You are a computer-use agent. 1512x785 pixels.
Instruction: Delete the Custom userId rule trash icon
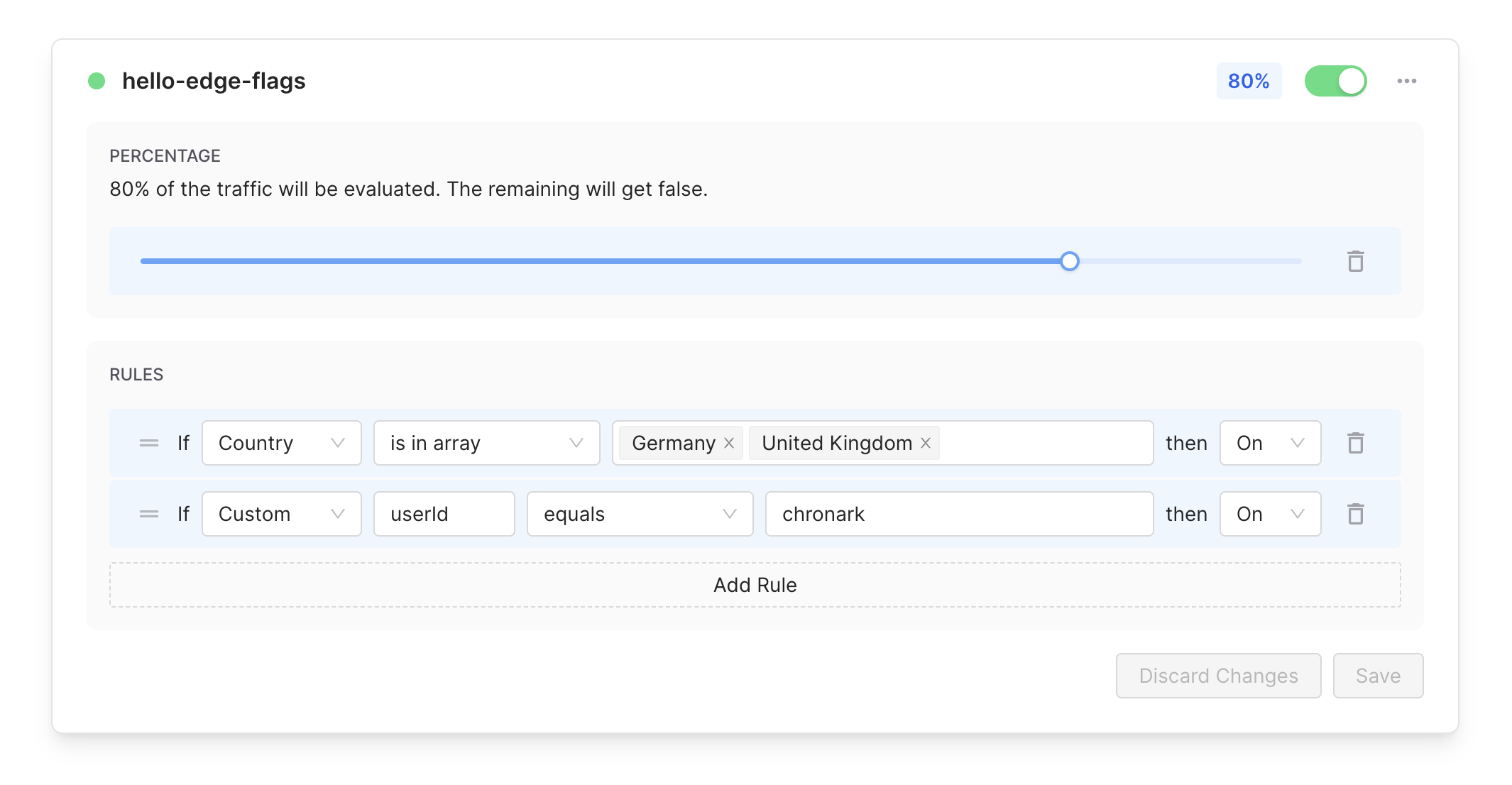pos(1355,514)
